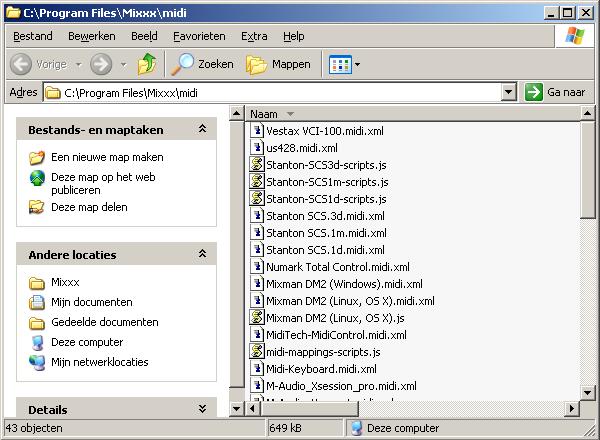Click the Vorige back button
The height and width of the screenshot is (440, 600).
point(38,64)
